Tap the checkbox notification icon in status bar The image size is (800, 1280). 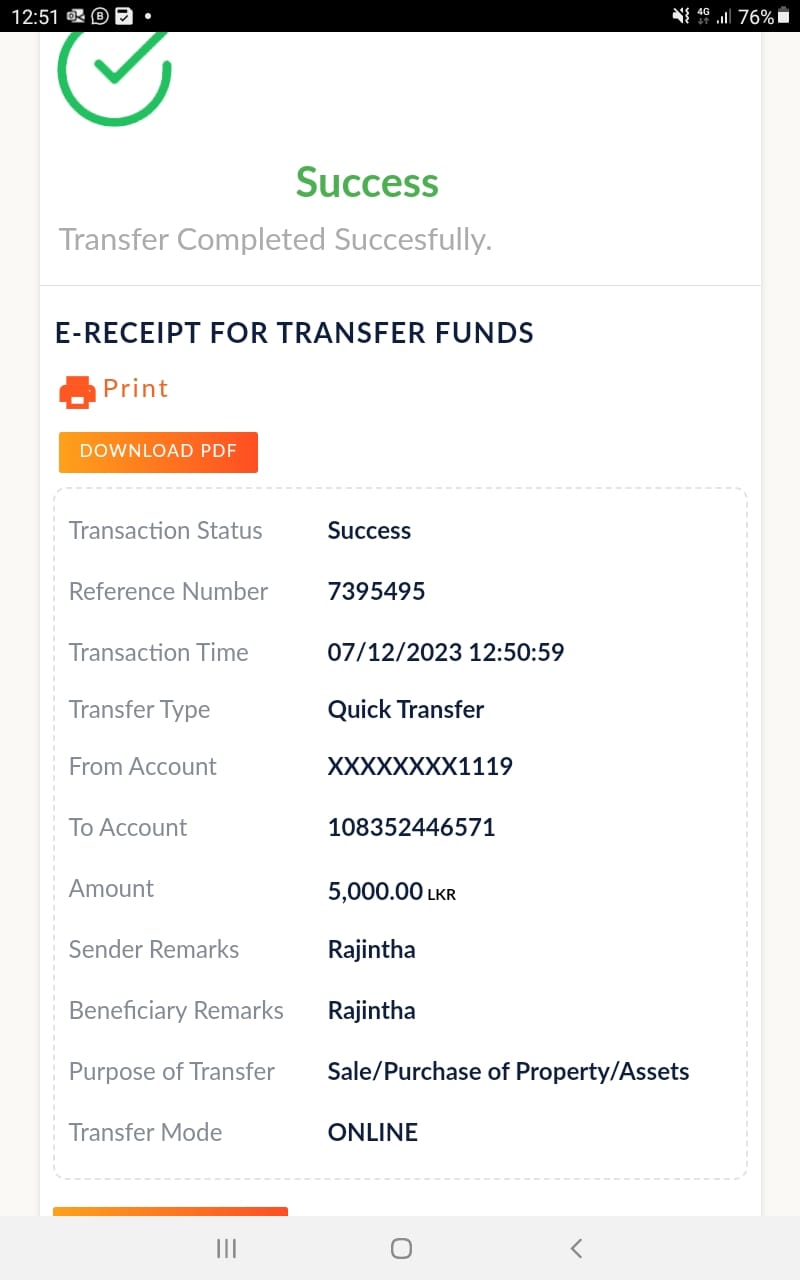(124, 16)
